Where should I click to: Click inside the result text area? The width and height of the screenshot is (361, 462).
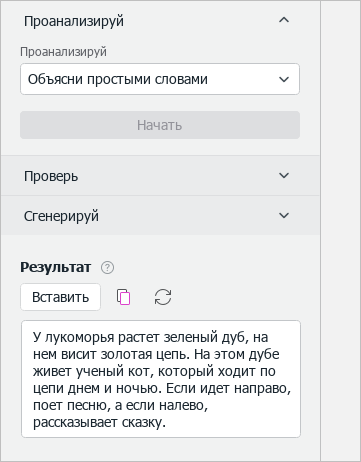click(x=161, y=379)
